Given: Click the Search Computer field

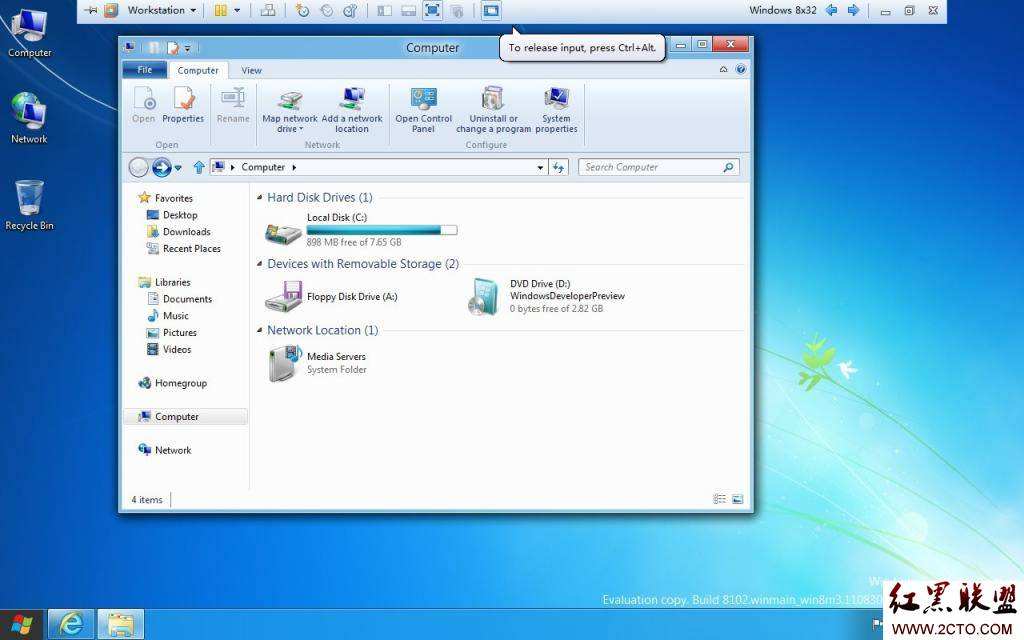Looking at the screenshot, I should (658, 167).
